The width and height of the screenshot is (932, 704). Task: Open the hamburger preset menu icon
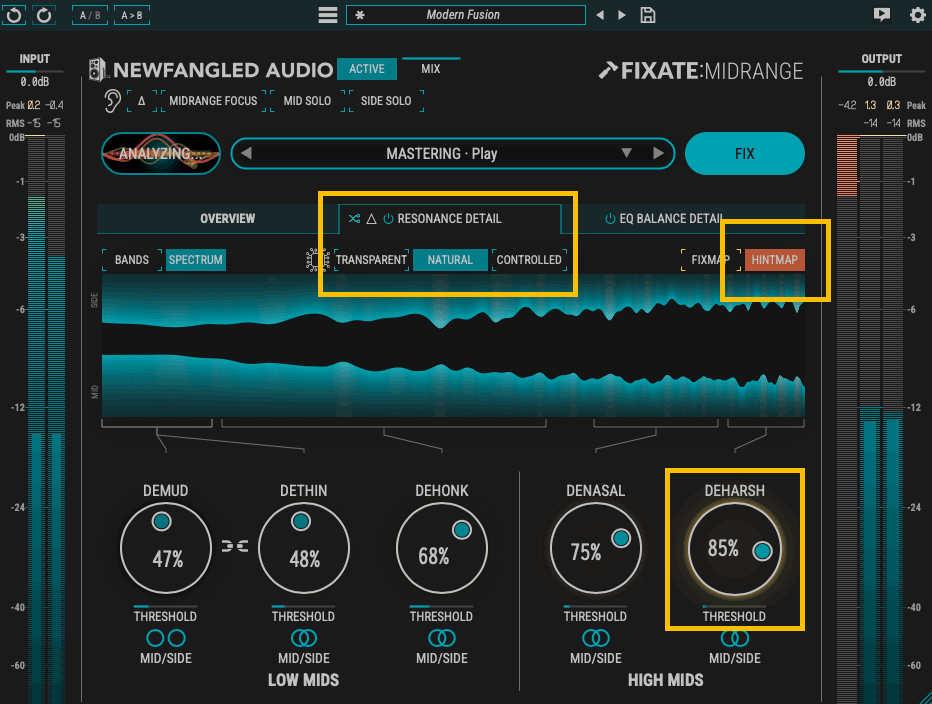point(328,15)
